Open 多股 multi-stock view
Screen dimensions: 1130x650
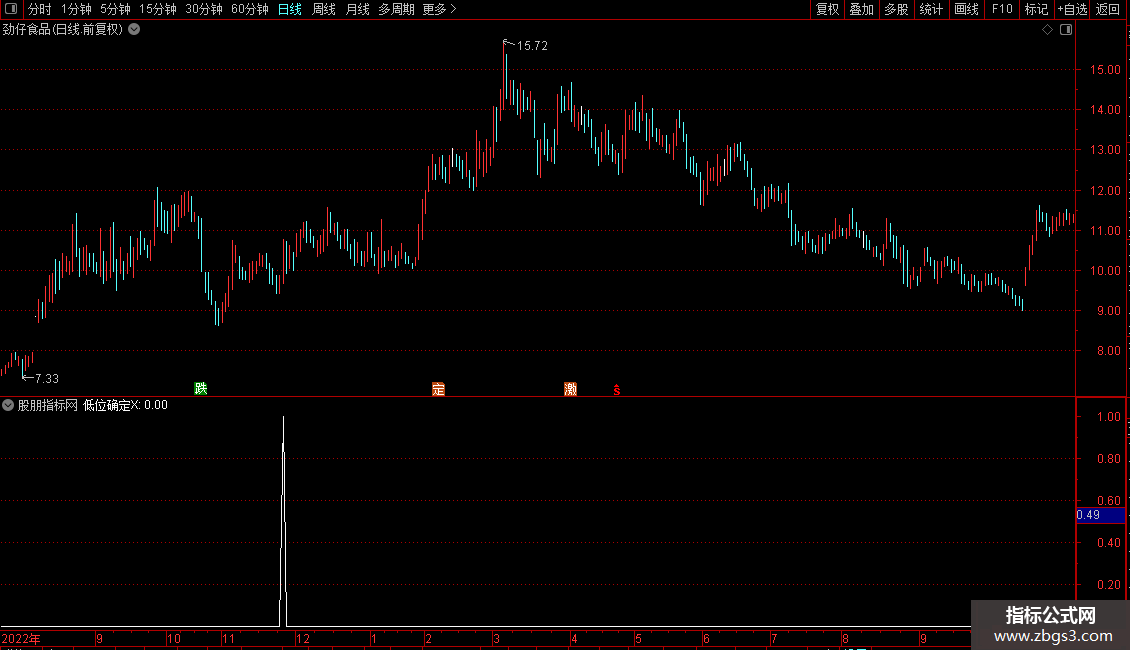pyautogui.click(x=896, y=9)
